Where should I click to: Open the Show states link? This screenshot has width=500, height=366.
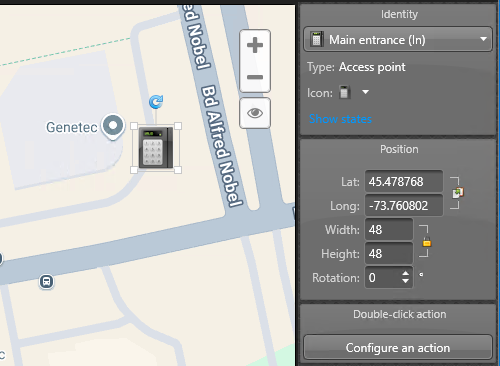tap(340, 119)
